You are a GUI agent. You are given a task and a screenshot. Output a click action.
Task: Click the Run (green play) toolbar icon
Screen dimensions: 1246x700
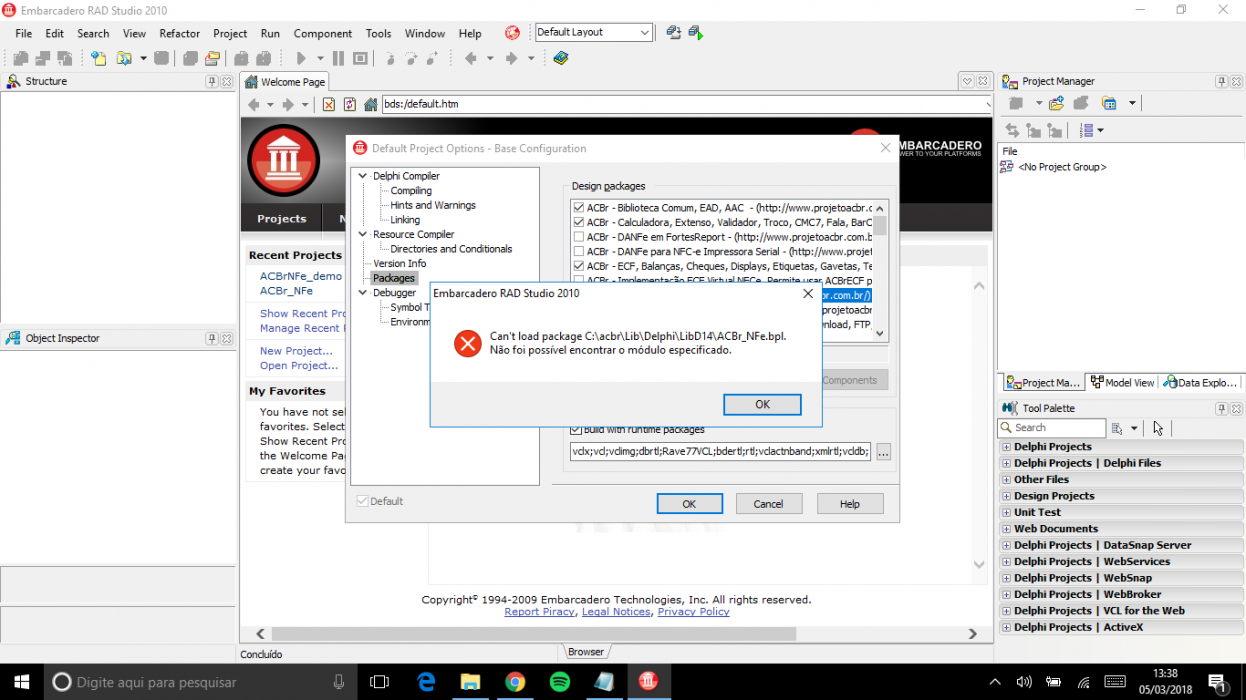tap(301, 59)
